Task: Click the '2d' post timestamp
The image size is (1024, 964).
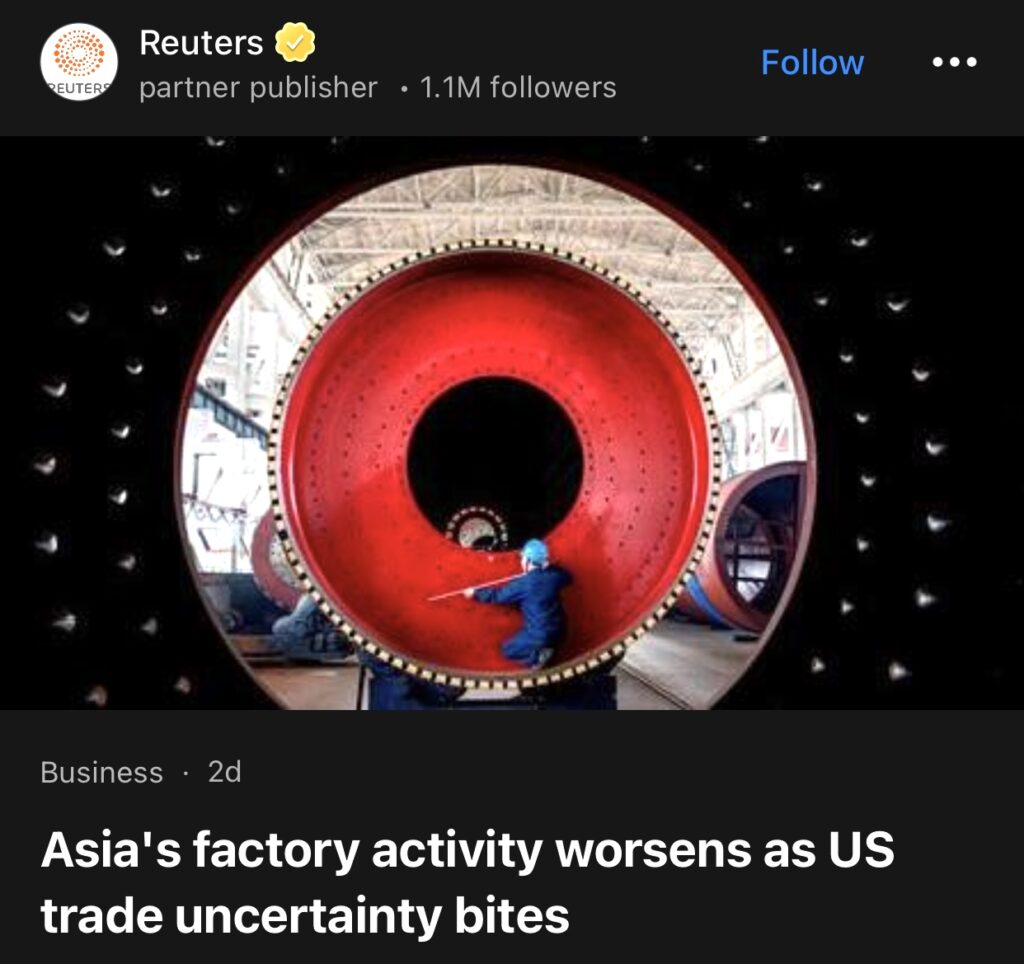Action: (x=225, y=772)
